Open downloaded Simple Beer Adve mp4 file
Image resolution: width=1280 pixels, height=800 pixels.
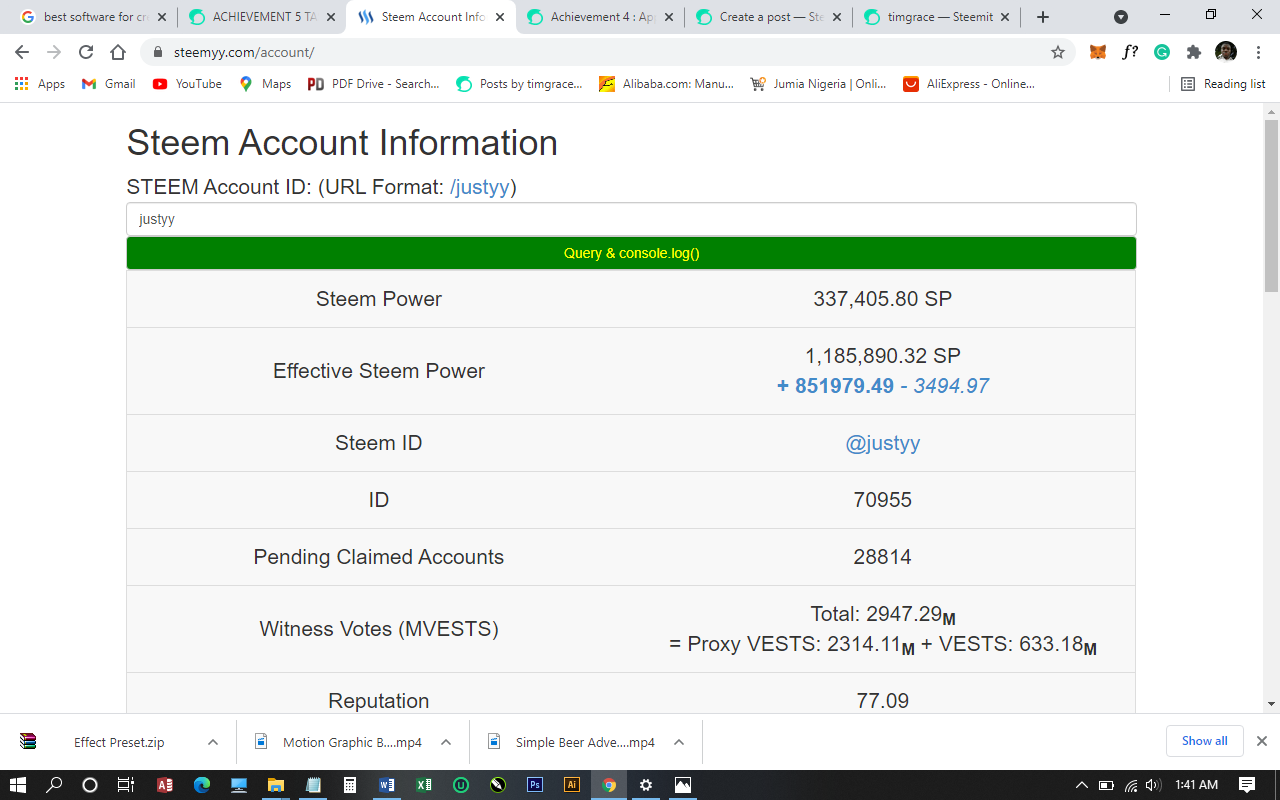(x=573, y=742)
